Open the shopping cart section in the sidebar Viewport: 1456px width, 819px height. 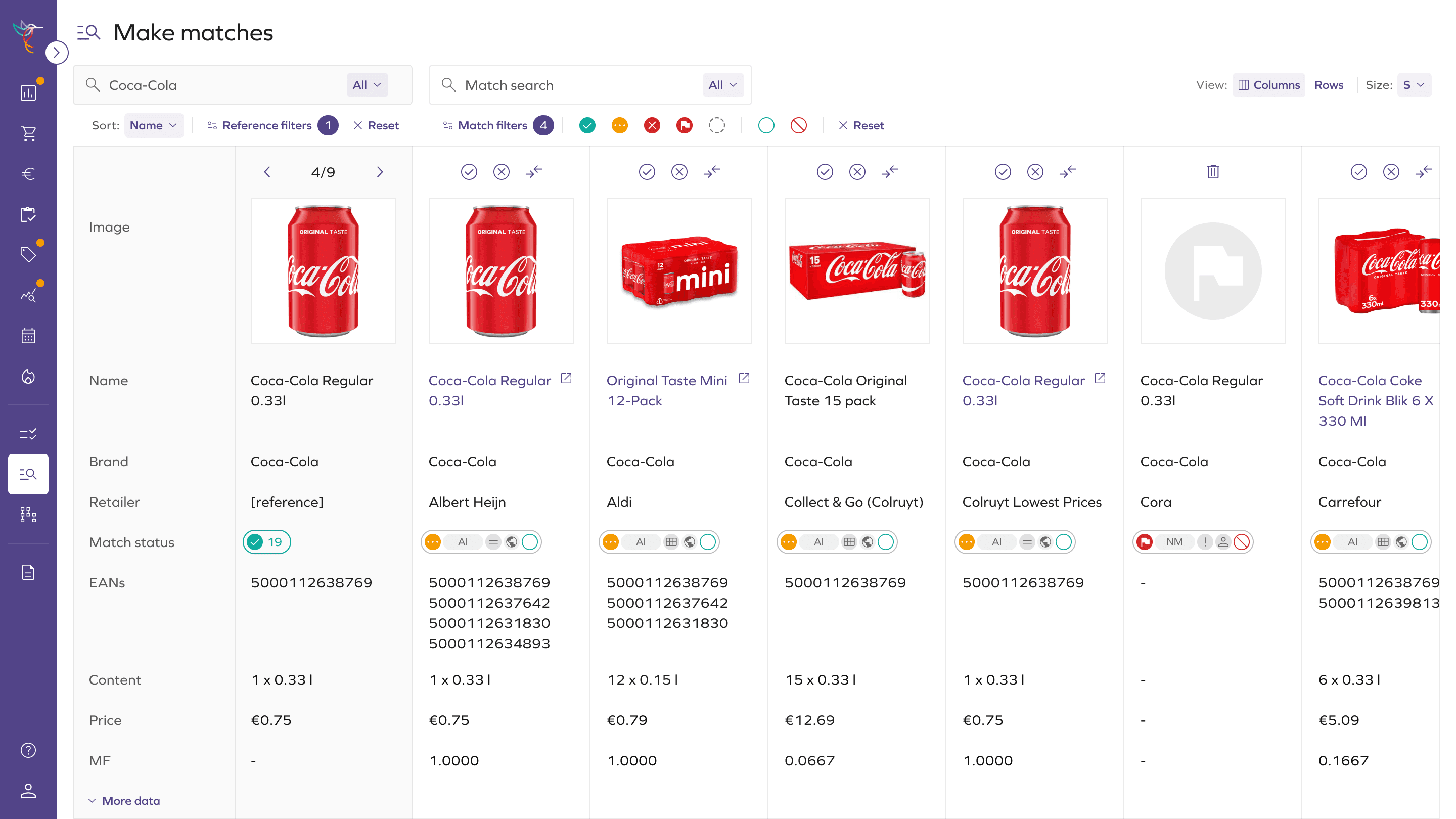coord(28,133)
